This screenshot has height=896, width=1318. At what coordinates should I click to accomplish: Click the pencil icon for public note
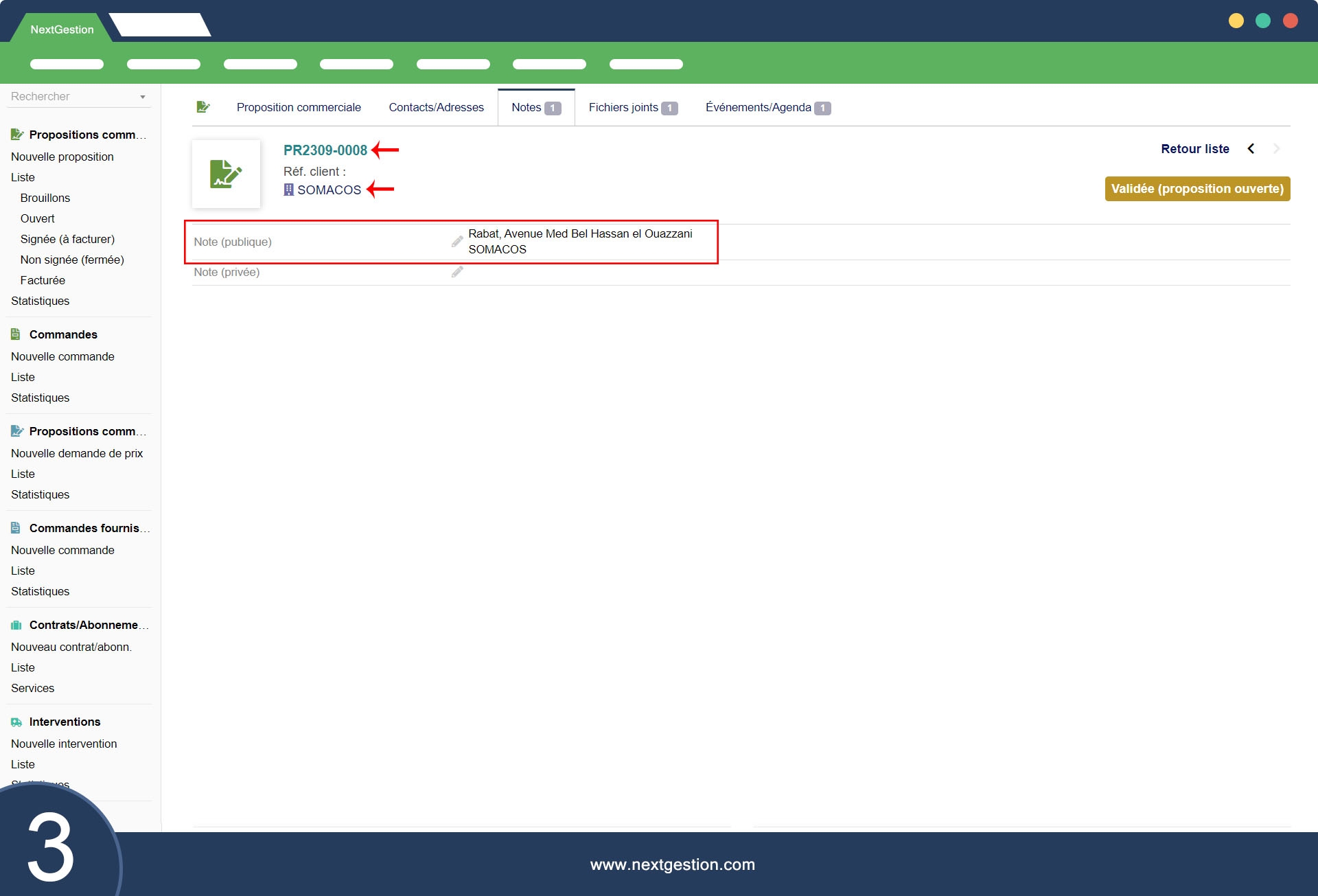457,242
